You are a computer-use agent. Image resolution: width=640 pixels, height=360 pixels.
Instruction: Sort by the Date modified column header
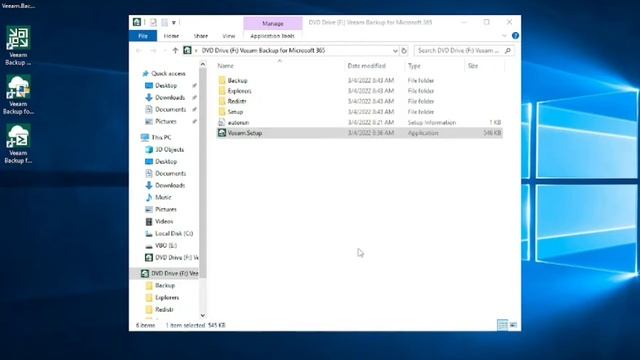pos(367,66)
